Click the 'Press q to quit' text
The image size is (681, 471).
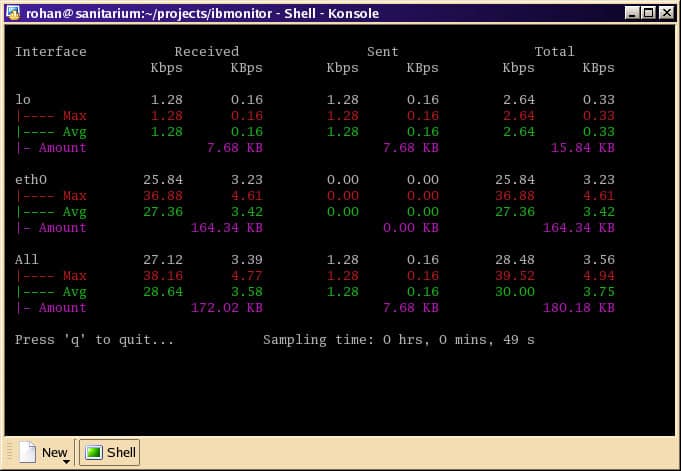pyautogui.click(x=94, y=340)
